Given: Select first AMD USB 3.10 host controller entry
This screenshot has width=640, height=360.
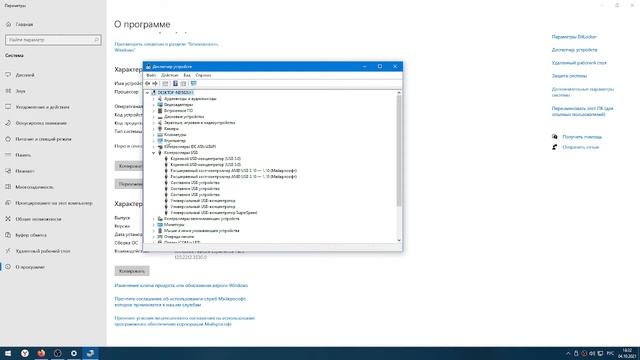Looking at the screenshot, I should click(x=233, y=171).
